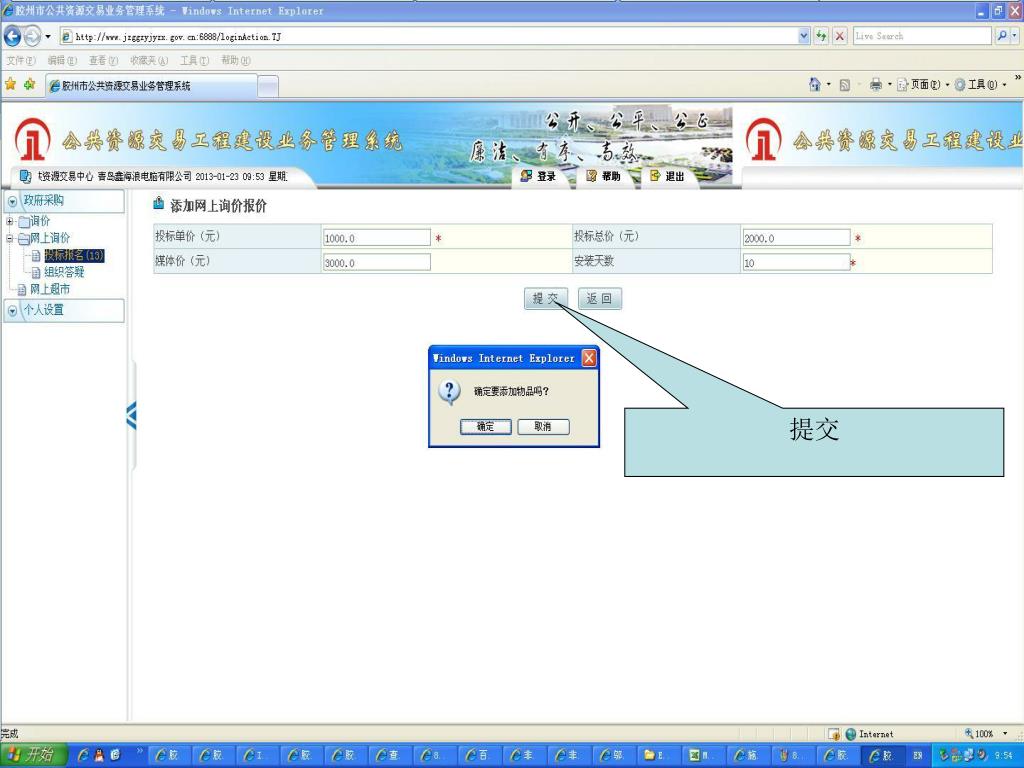
Task: Click the Add to Favorites icon
Action: (x=29, y=84)
